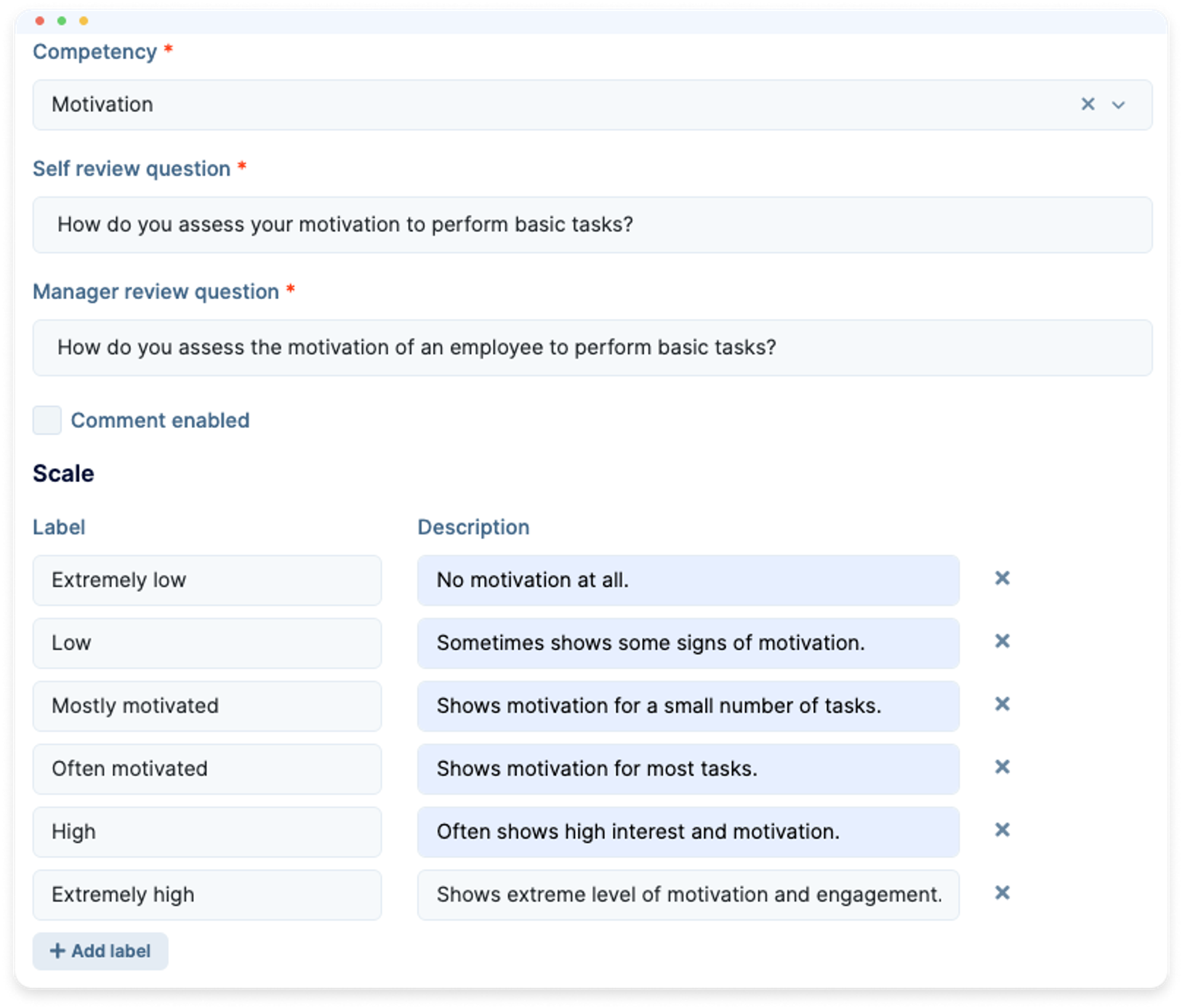Edit the Often motivated label field
The height and width of the screenshot is (1008, 1182).
point(207,768)
